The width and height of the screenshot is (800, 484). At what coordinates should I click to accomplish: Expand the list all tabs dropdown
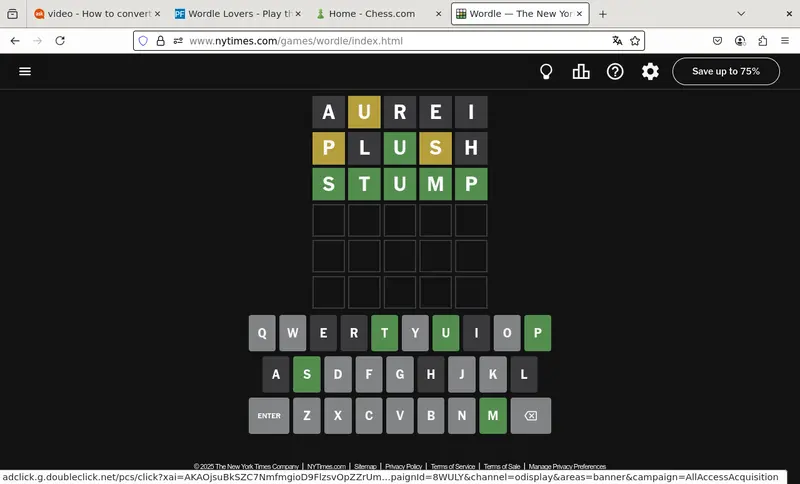[741, 14]
